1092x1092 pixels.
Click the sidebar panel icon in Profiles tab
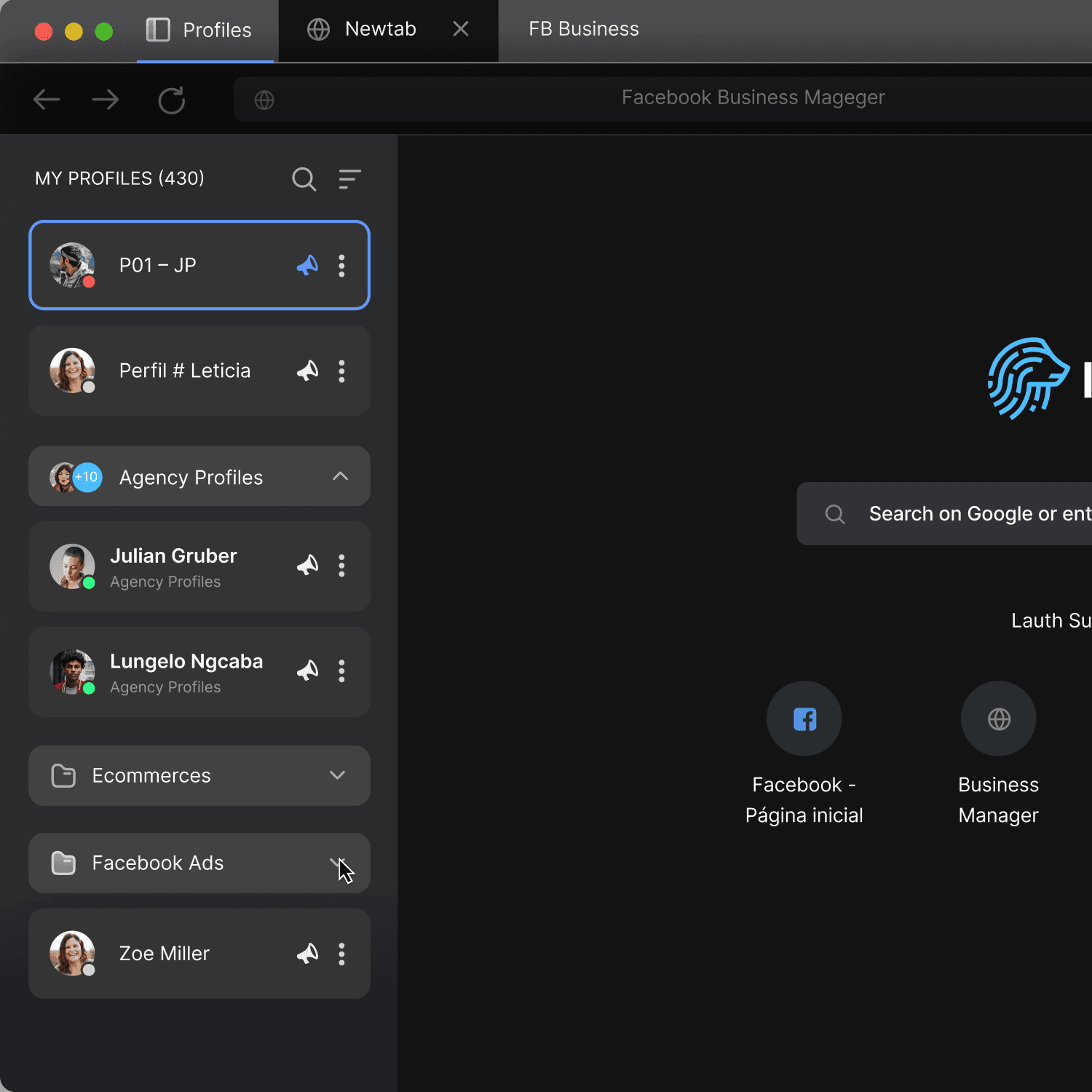point(158,30)
